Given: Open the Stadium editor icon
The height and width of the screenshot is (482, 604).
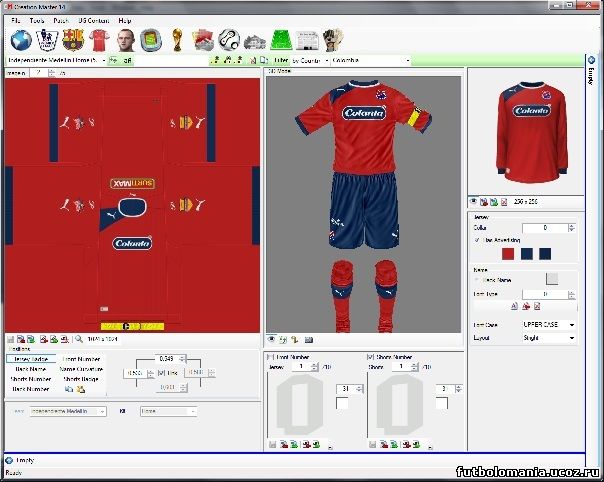Looking at the screenshot, I should (x=151, y=40).
